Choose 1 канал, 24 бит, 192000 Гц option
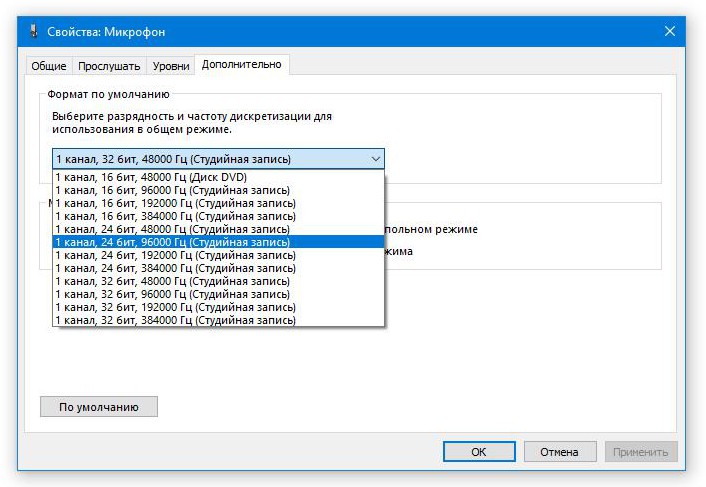 tap(175, 255)
